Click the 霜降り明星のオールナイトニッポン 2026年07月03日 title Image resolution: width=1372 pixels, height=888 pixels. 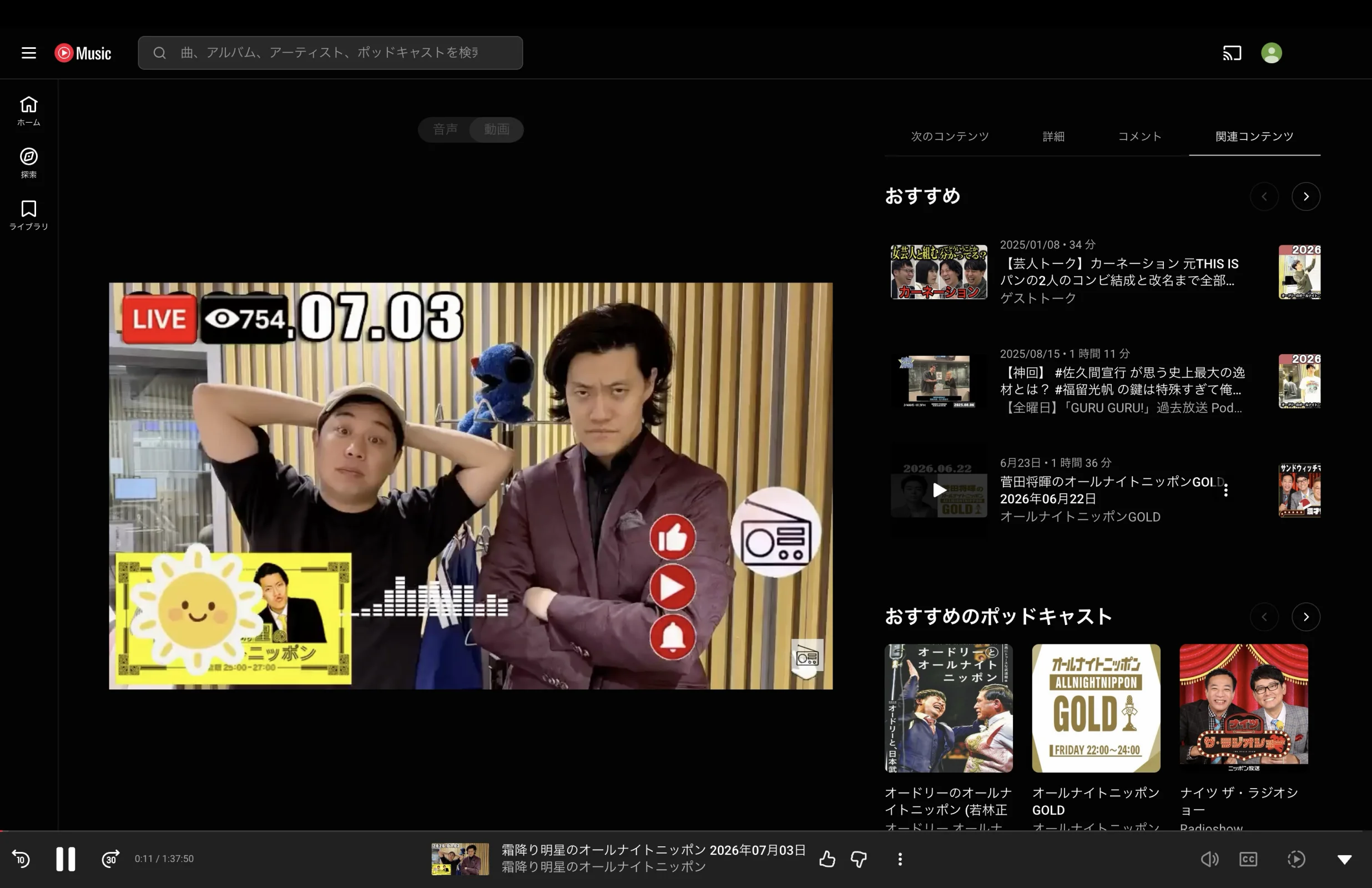653,850
